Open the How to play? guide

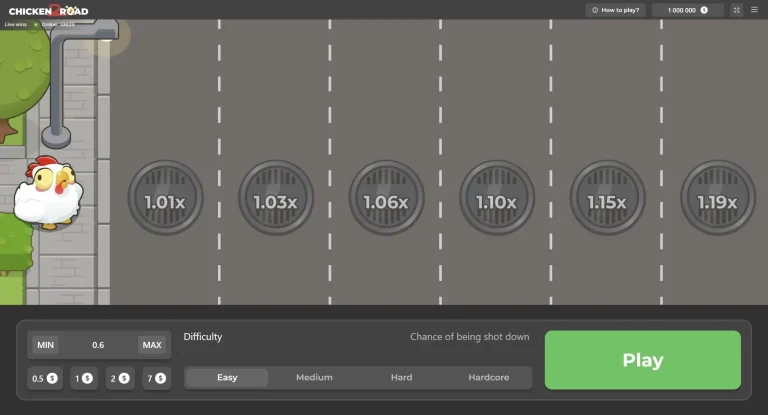point(615,10)
